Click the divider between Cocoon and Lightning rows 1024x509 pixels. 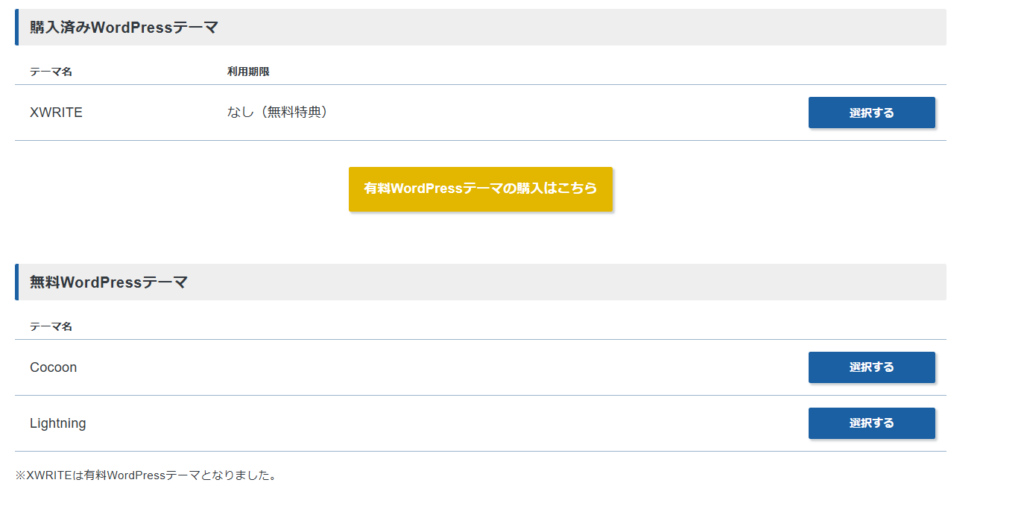480,395
